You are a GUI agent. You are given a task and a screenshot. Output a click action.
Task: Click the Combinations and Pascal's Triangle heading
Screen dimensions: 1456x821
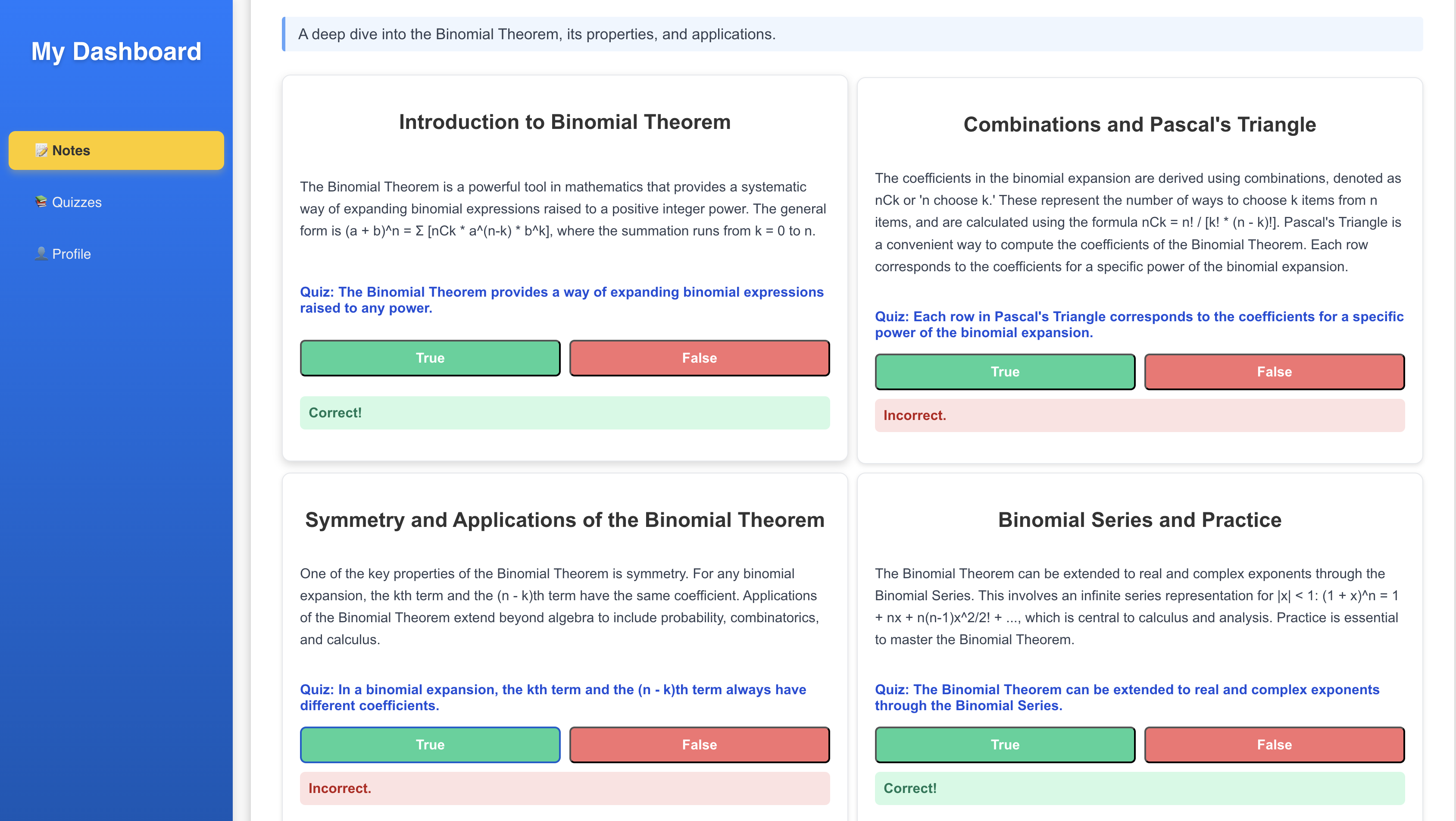pos(1140,124)
